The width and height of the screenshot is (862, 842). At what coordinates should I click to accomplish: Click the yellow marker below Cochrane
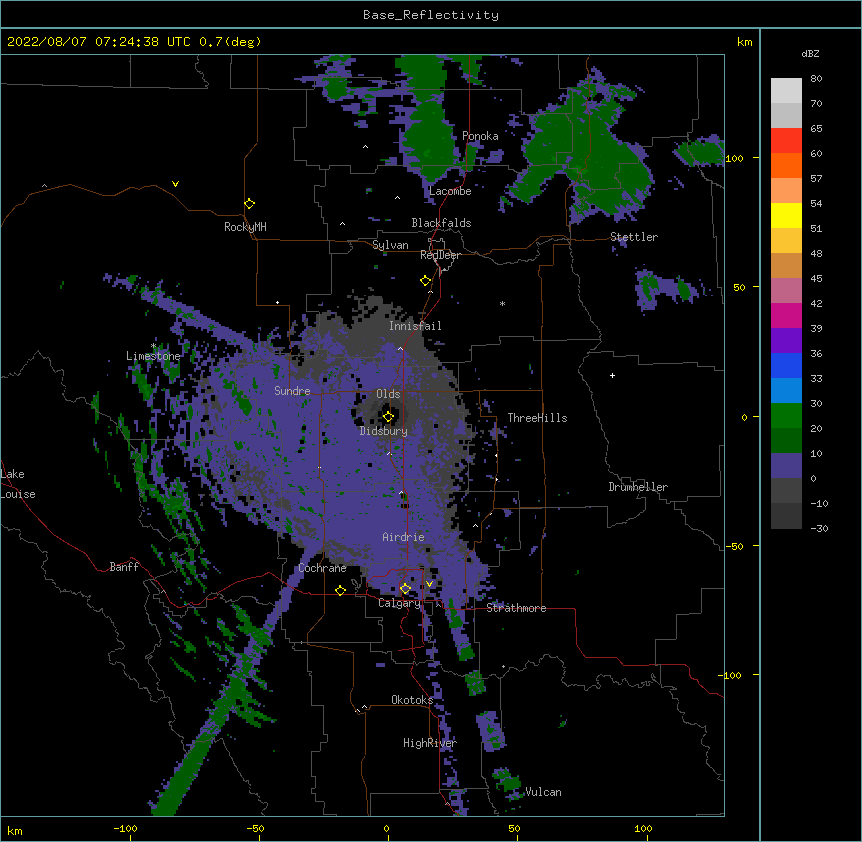(x=340, y=590)
